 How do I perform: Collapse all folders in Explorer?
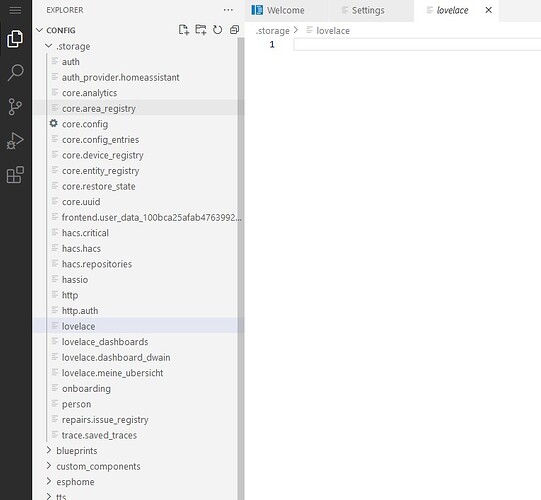click(x=234, y=30)
